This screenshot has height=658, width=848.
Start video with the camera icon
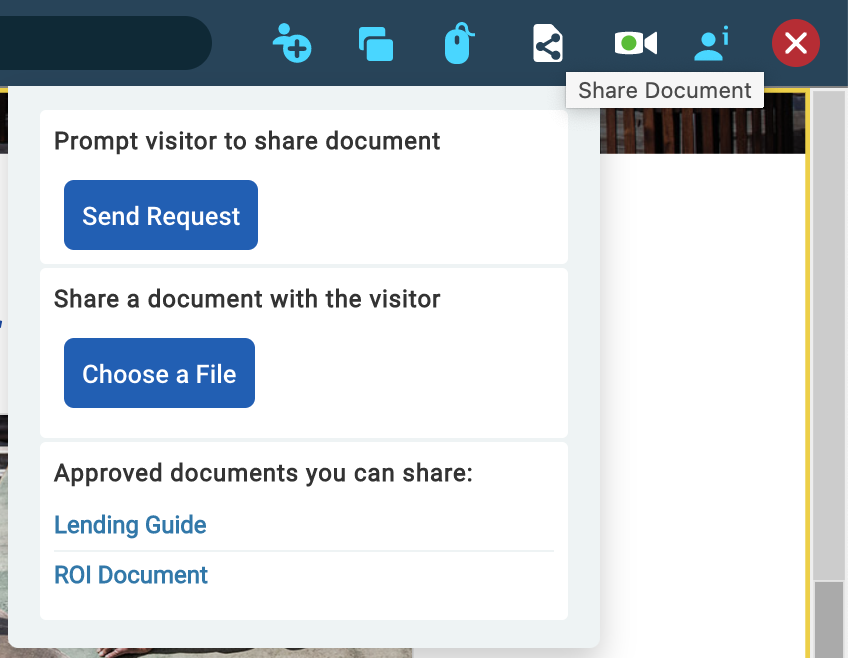[x=635, y=43]
